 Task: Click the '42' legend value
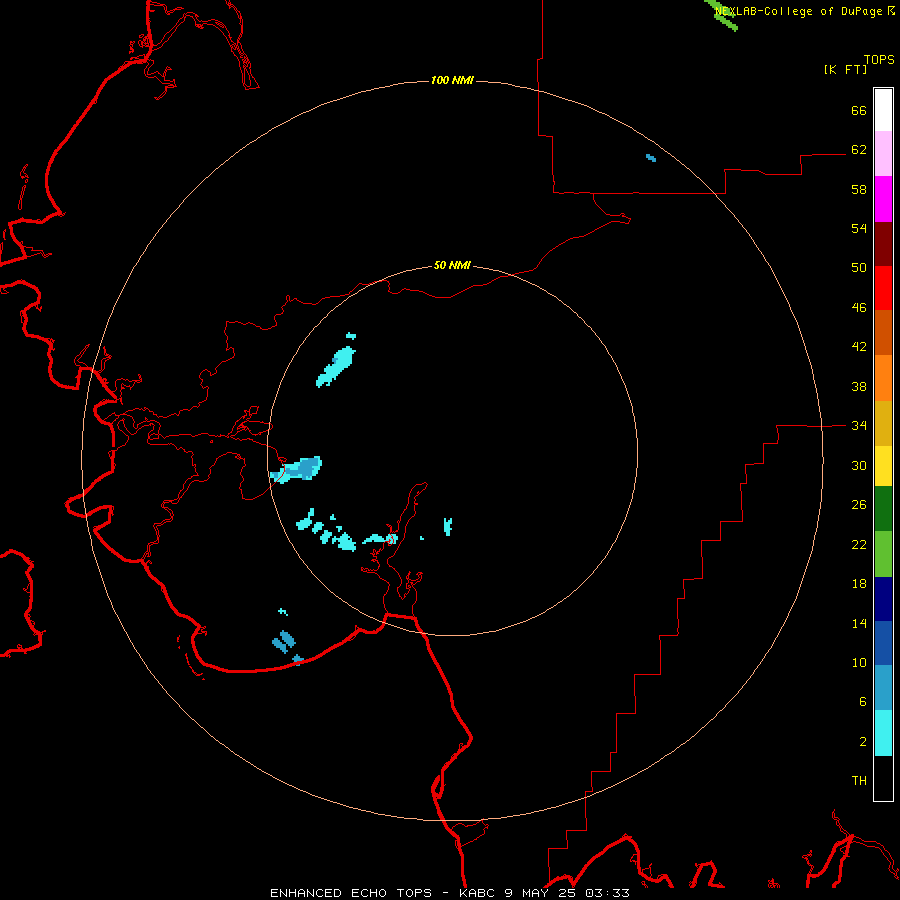point(859,346)
